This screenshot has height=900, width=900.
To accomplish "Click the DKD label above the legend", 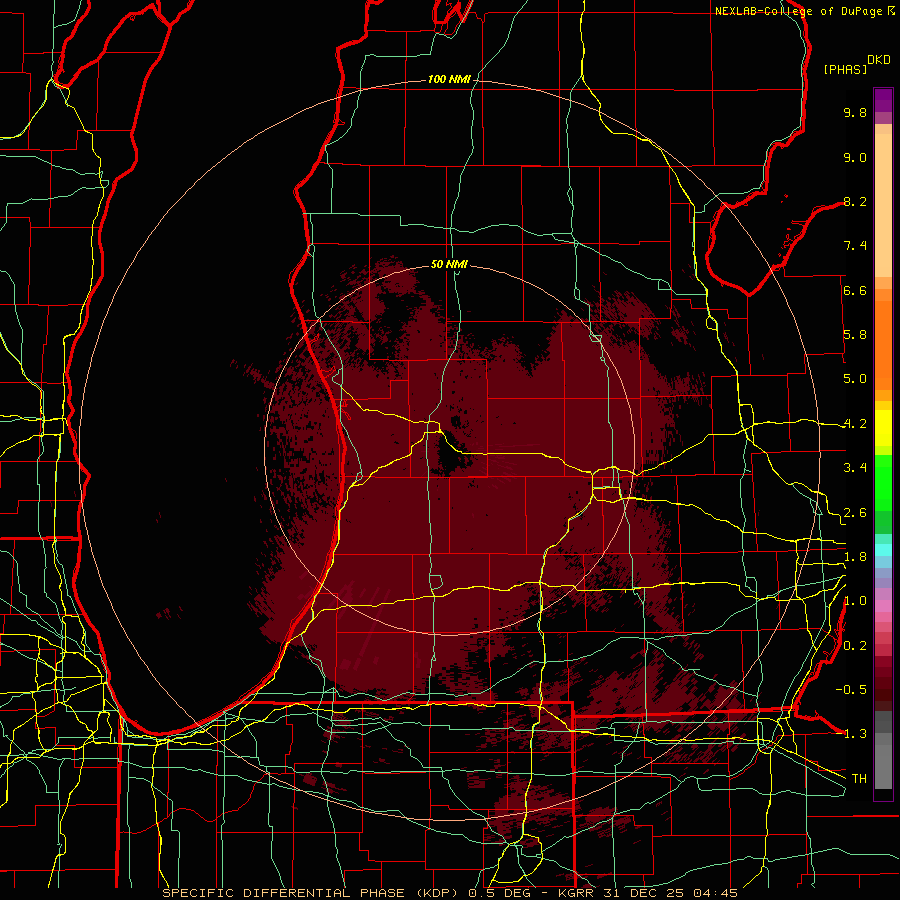I will click(x=879, y=60).
